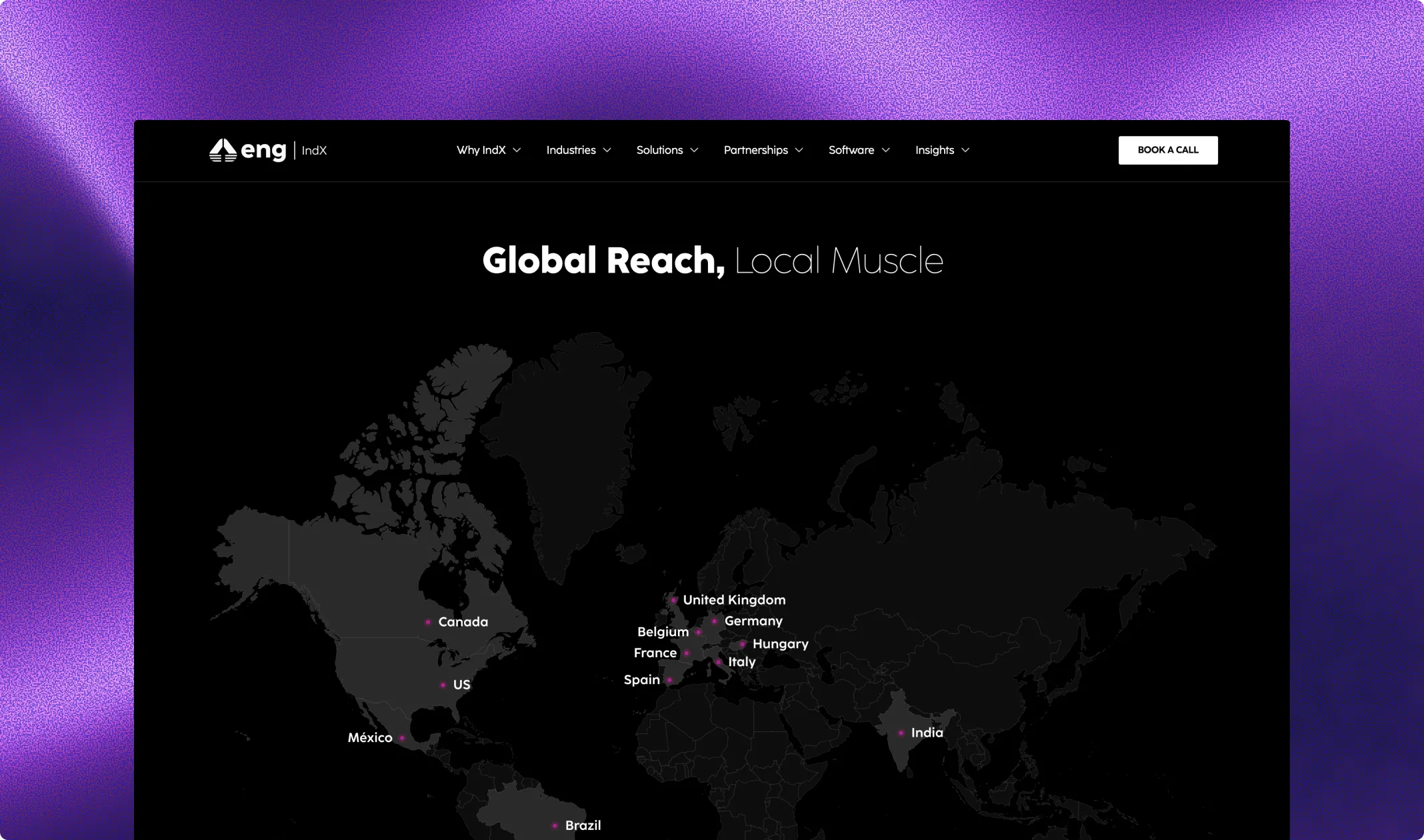Click the eng logo in the navigation bar
The width and height of the screenshot is (1424, 840).
click(x=247, y=150)
